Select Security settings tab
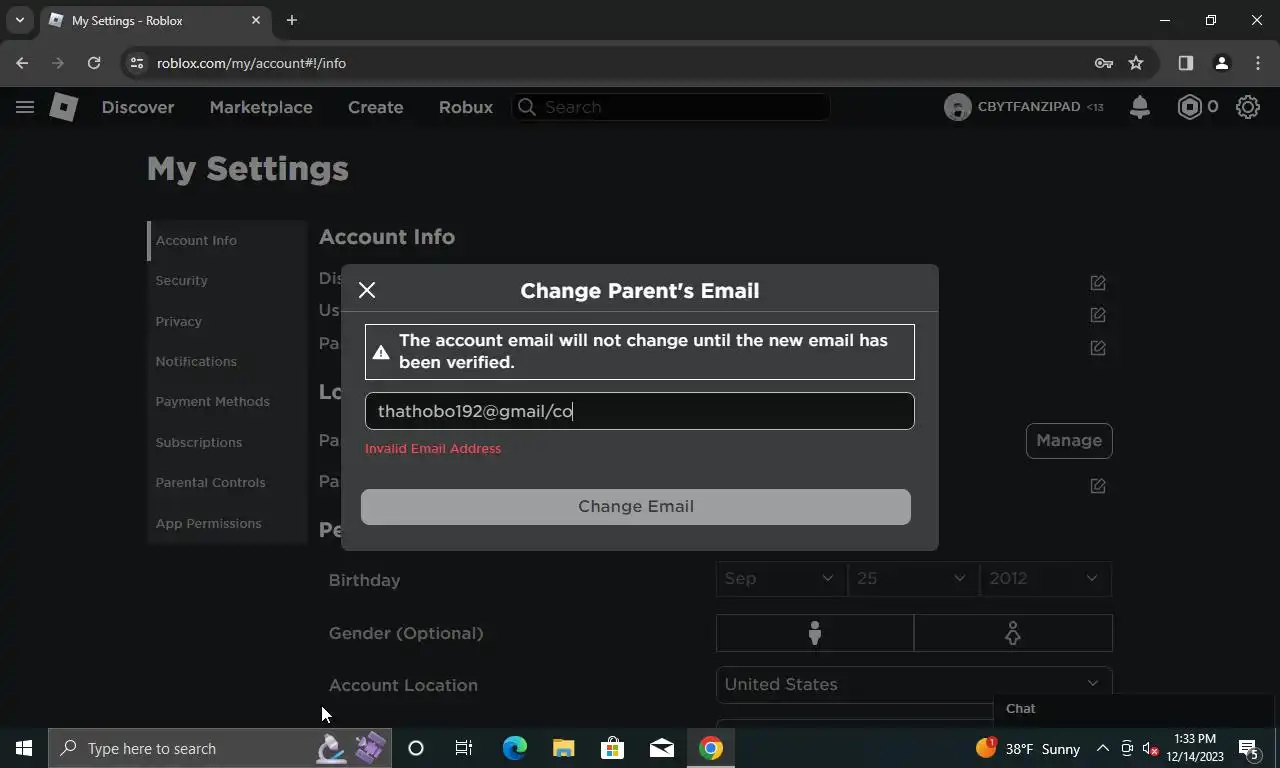This screenshot has width=1280, height=768. coord(227,280)
